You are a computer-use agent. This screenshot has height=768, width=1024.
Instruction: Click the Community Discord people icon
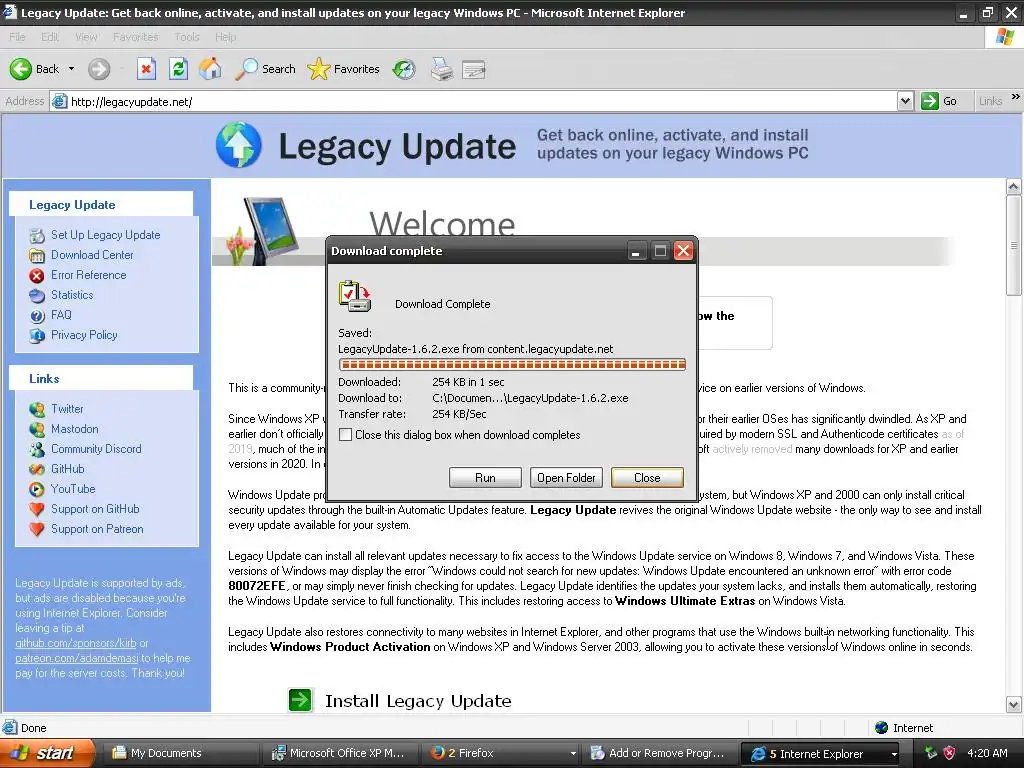[37, 449]
